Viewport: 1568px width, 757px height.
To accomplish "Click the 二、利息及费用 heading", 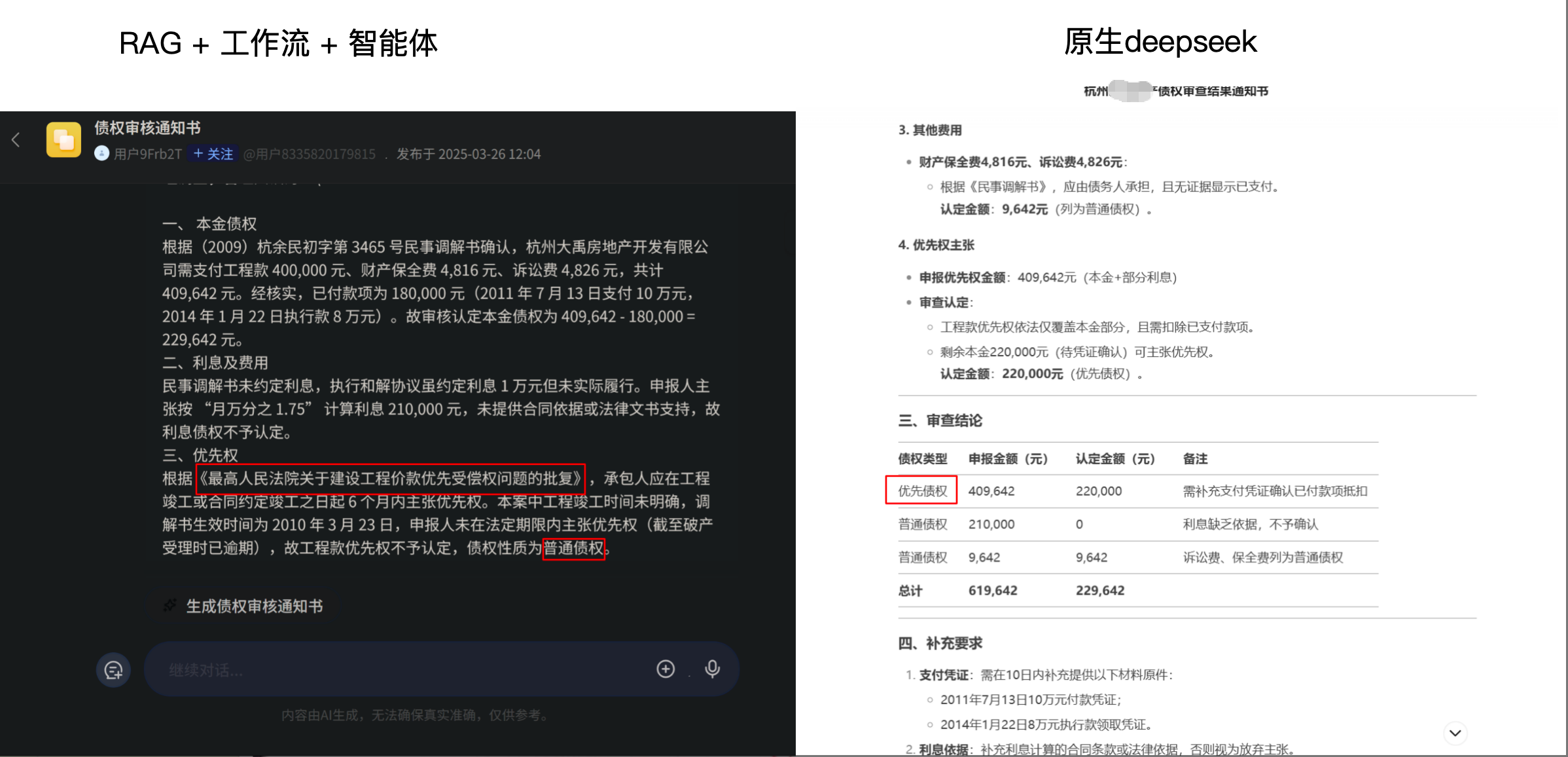I will [x=215, y=363].
